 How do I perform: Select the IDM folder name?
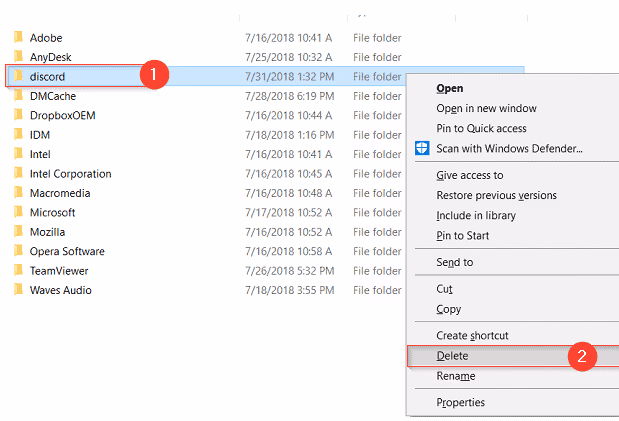coord(40,135)
